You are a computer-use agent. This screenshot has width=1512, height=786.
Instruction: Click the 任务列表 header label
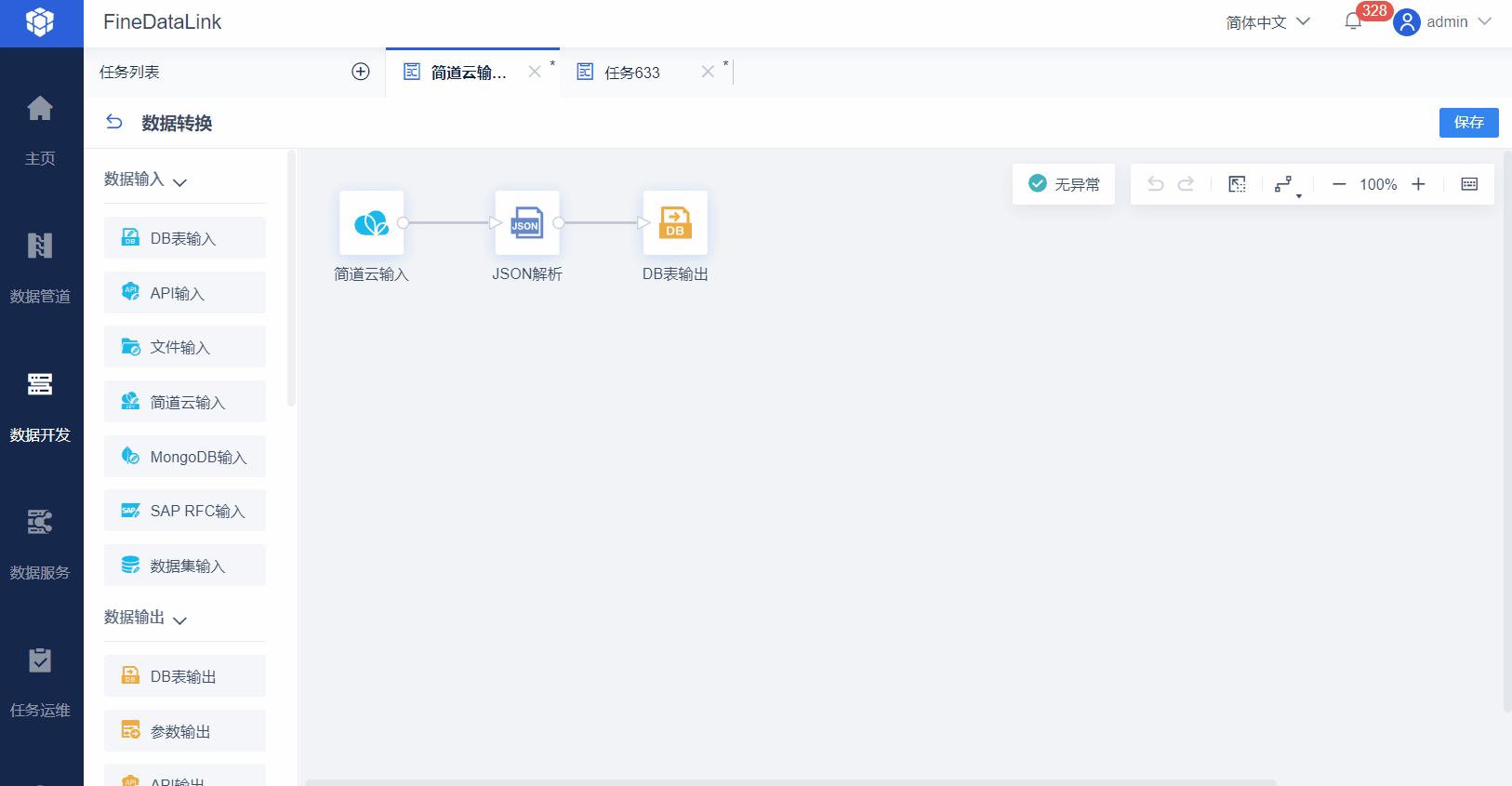(129, 72)
